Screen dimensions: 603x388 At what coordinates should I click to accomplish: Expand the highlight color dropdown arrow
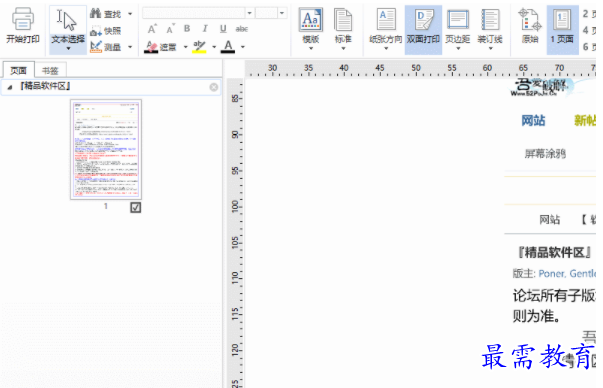tap(214, 47)
